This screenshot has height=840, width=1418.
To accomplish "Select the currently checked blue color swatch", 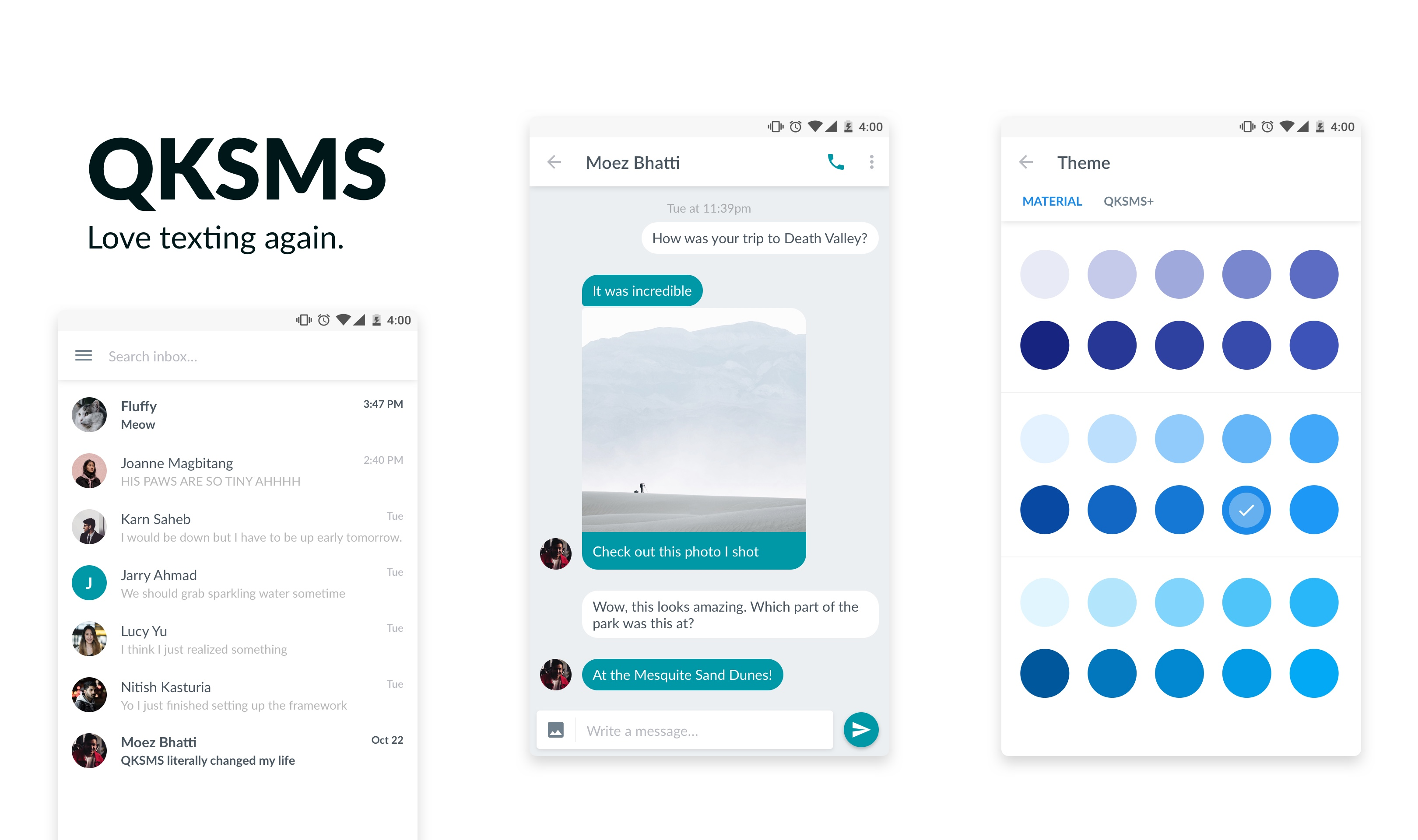I will 1246,510.
